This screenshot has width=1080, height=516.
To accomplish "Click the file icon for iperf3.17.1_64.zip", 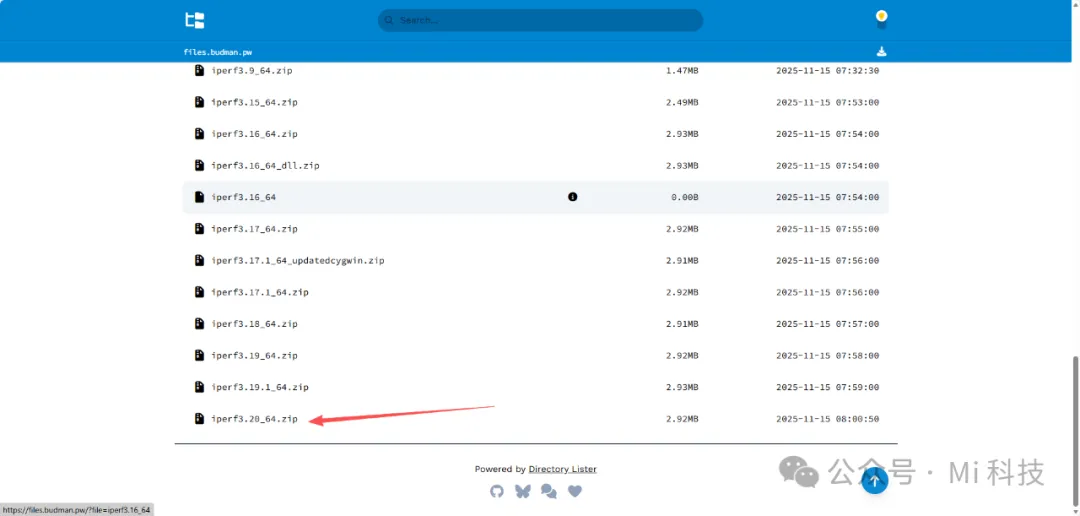I will coord(199,292).
